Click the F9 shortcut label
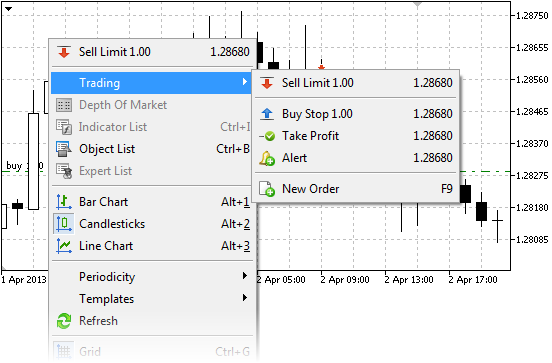The width and height of the screenshot is (552, 363). tap(447, 189)
